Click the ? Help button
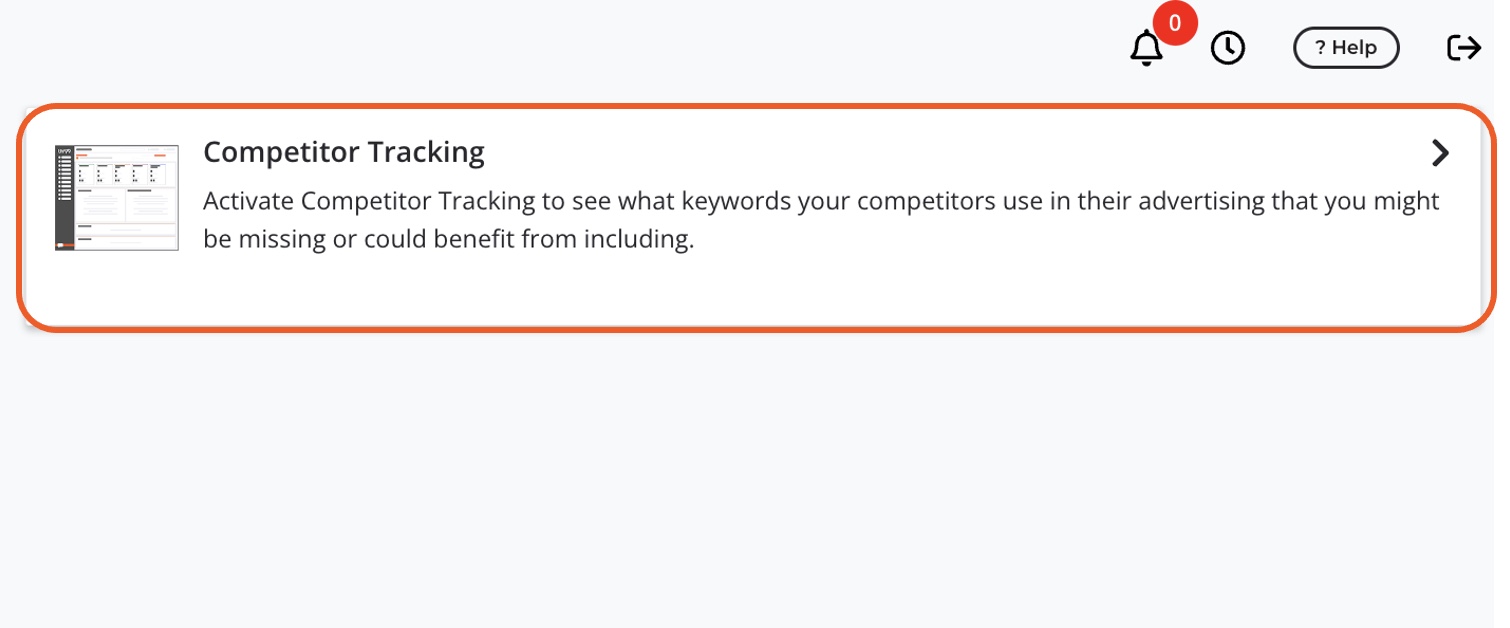Viewport: 1510px width, 628px height. 1346,48
